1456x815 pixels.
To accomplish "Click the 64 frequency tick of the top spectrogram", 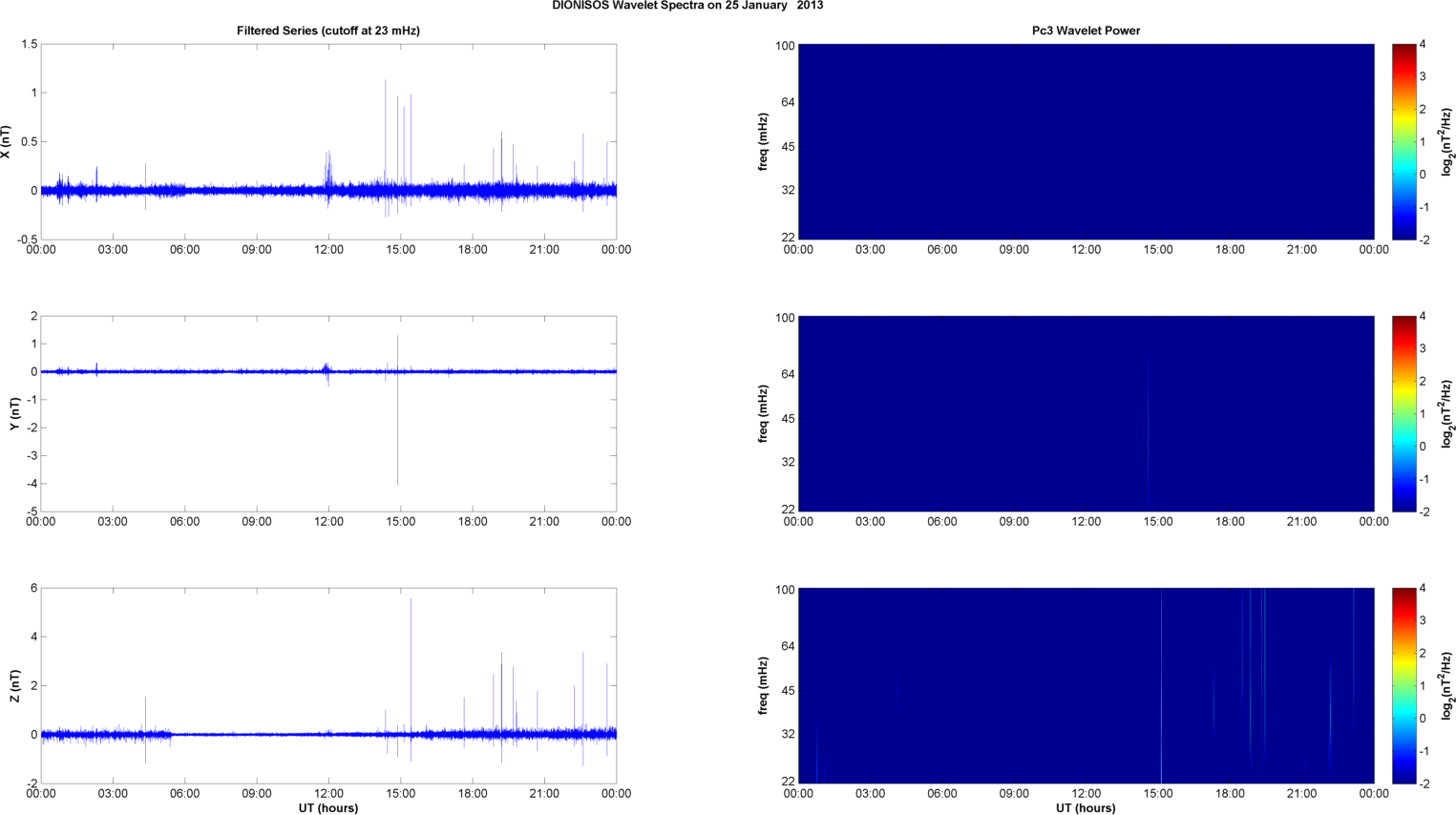I will point(788,102).
